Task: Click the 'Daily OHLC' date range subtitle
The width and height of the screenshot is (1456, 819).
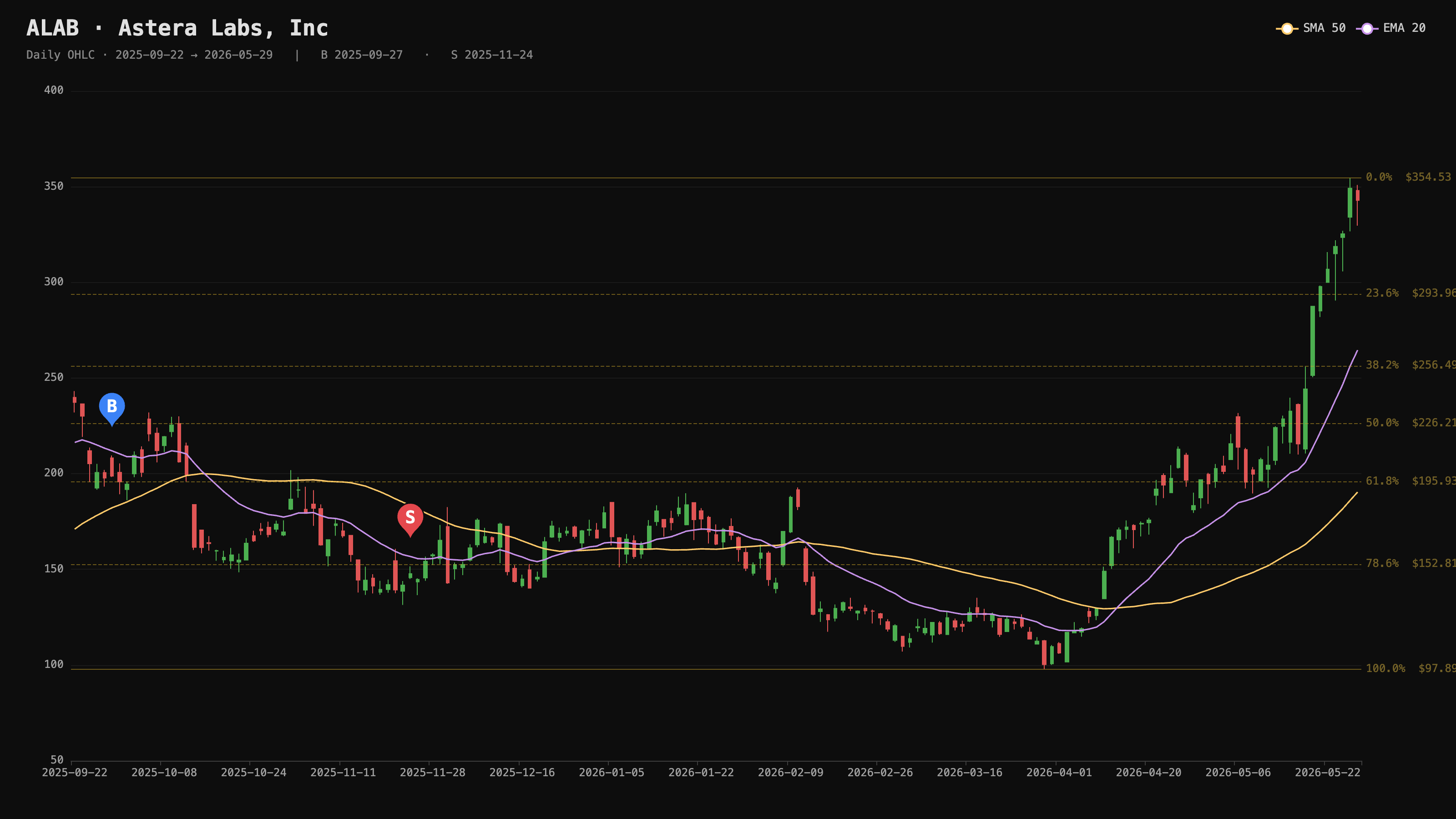Action: click(x=149, y=55)
